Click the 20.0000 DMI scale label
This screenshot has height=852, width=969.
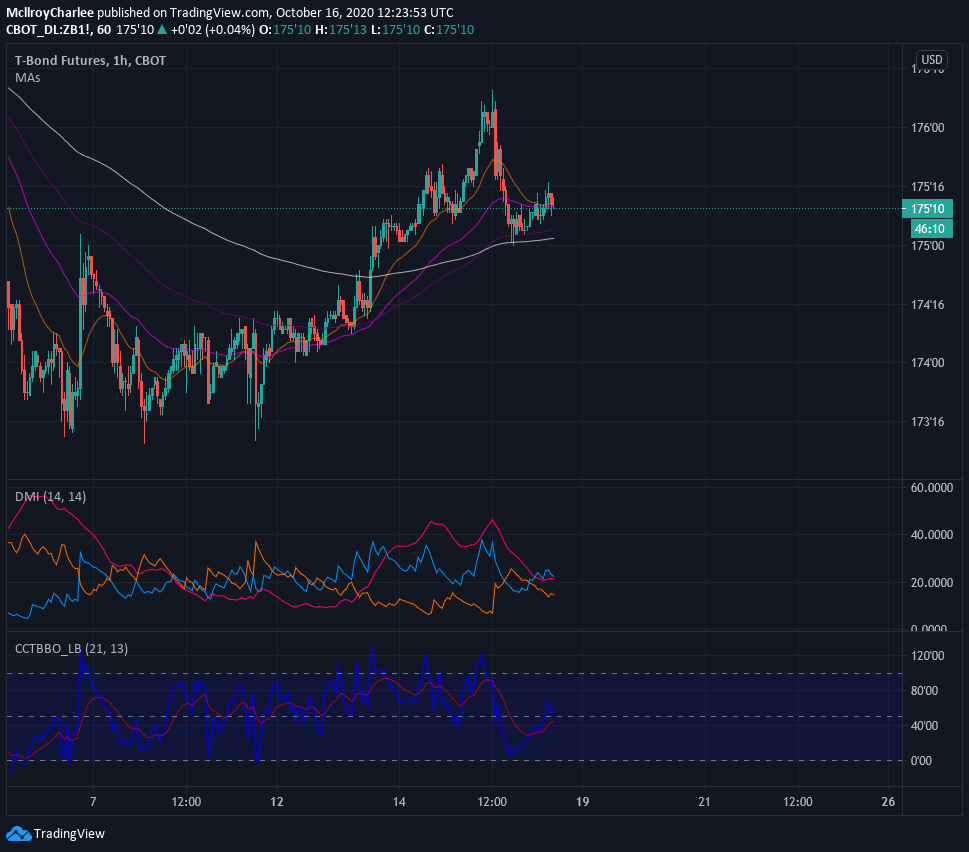[932, 583]
